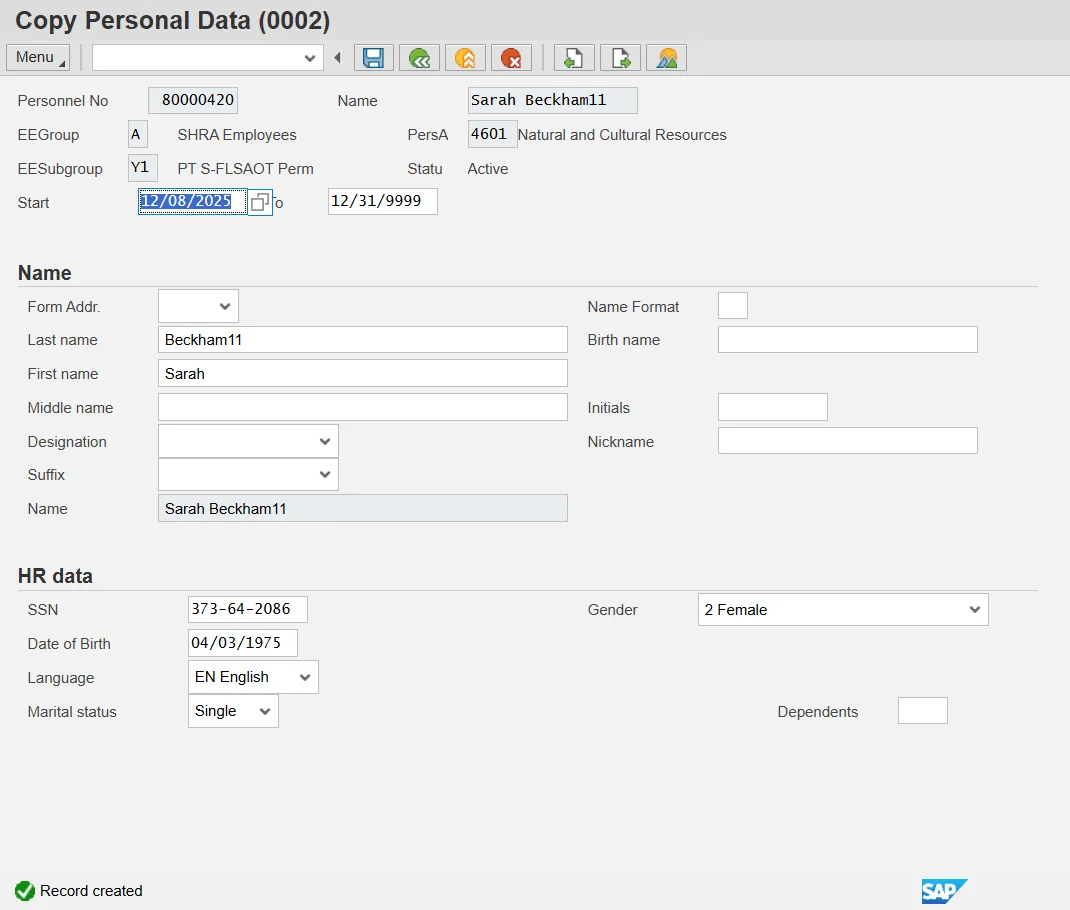Image resolution: width=1070 pixels, height=910 pixels.
Task: Click the orange Exit icon
Action: [x=465, y=58]
